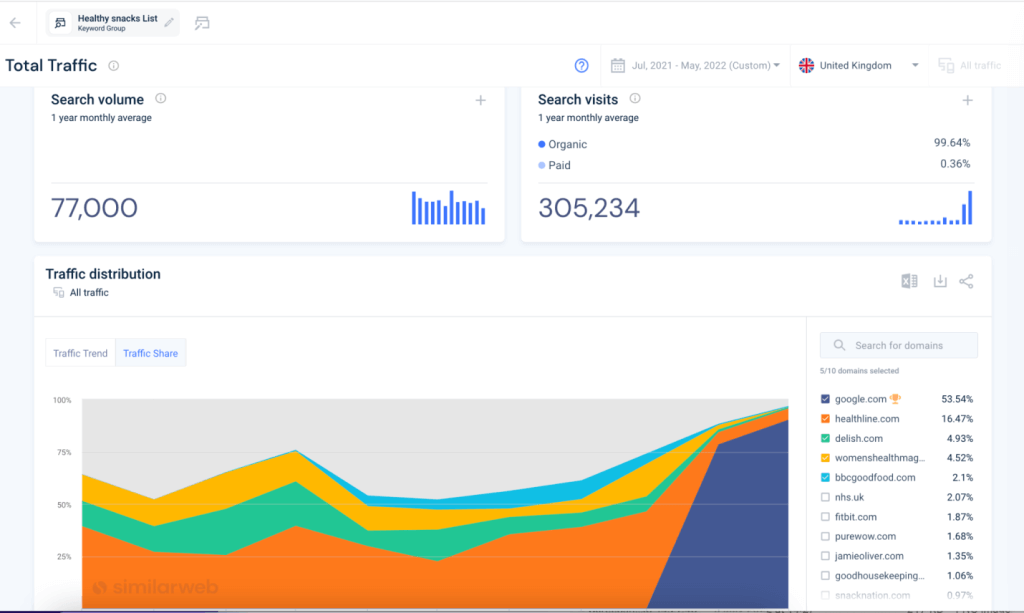Expand the Jul 2021 - May 2022 date range

point(705,65)
